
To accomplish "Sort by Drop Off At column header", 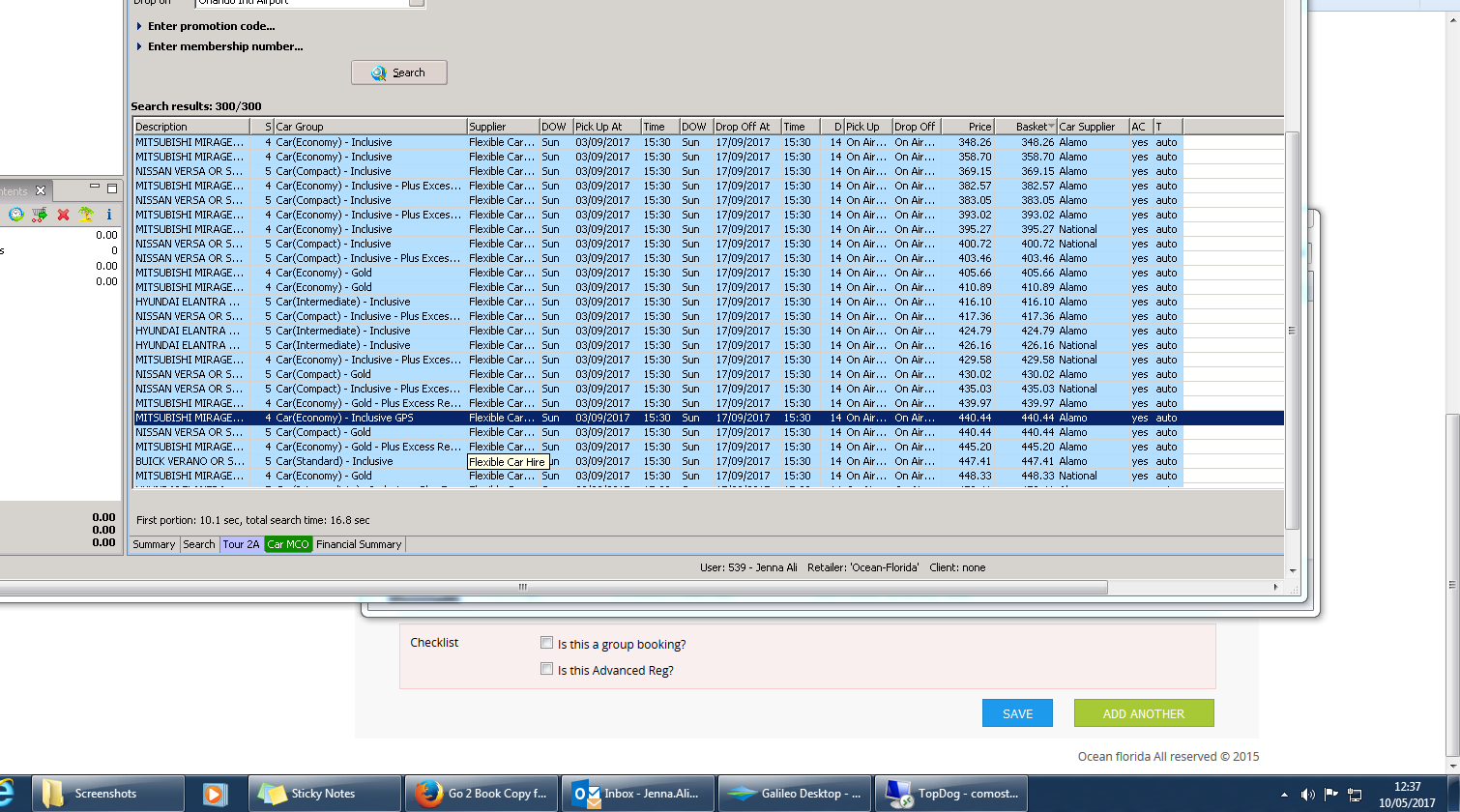I will [746, 127].
